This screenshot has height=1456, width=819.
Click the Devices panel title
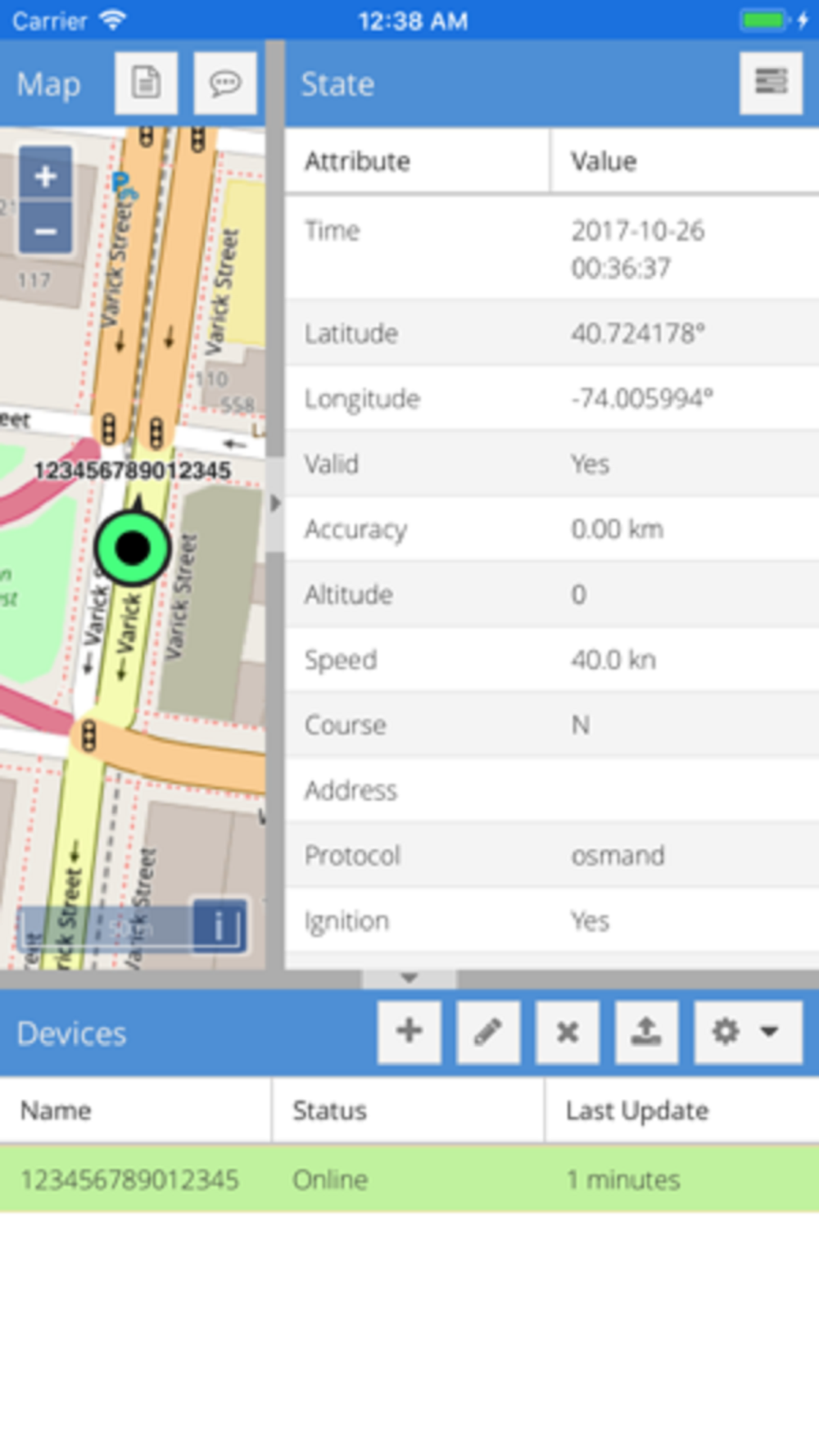[x=71, y=1033]
